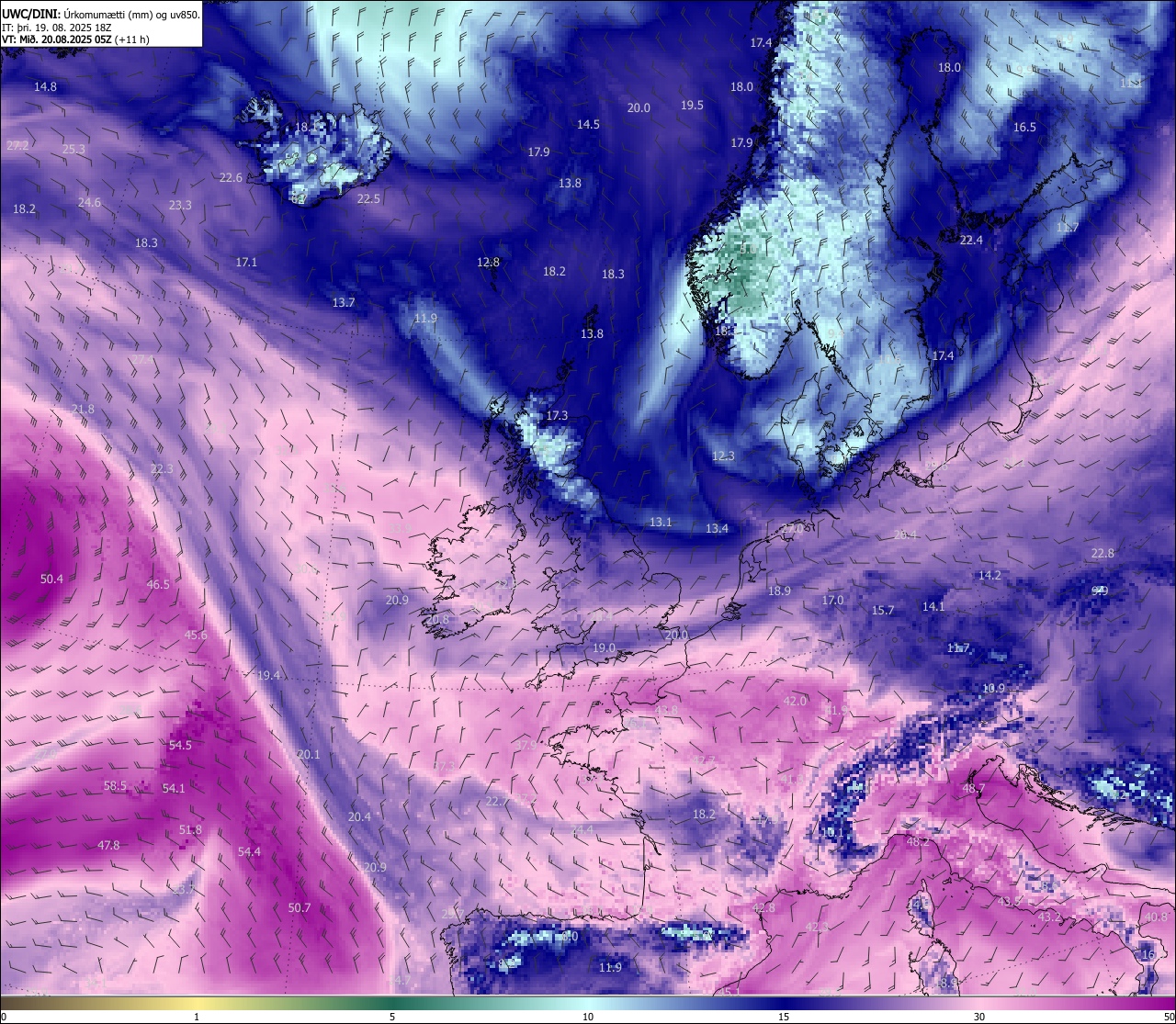1176x1024 pixels.
Task: Click the 22.5 value label
Action: tap(368, 199)
